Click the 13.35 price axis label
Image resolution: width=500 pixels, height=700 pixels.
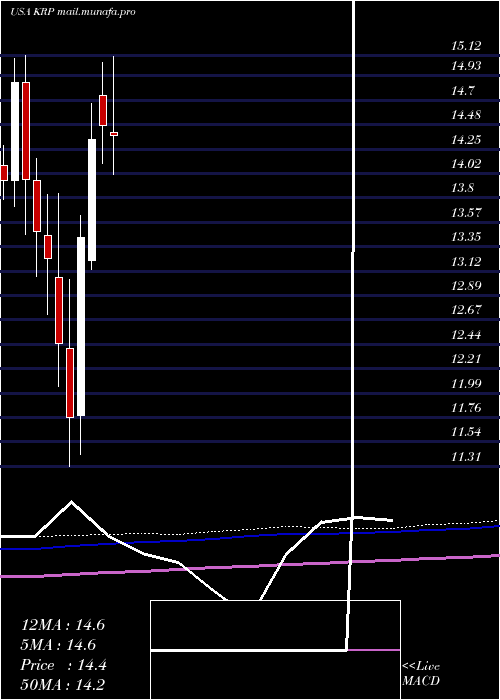(466, 237)
